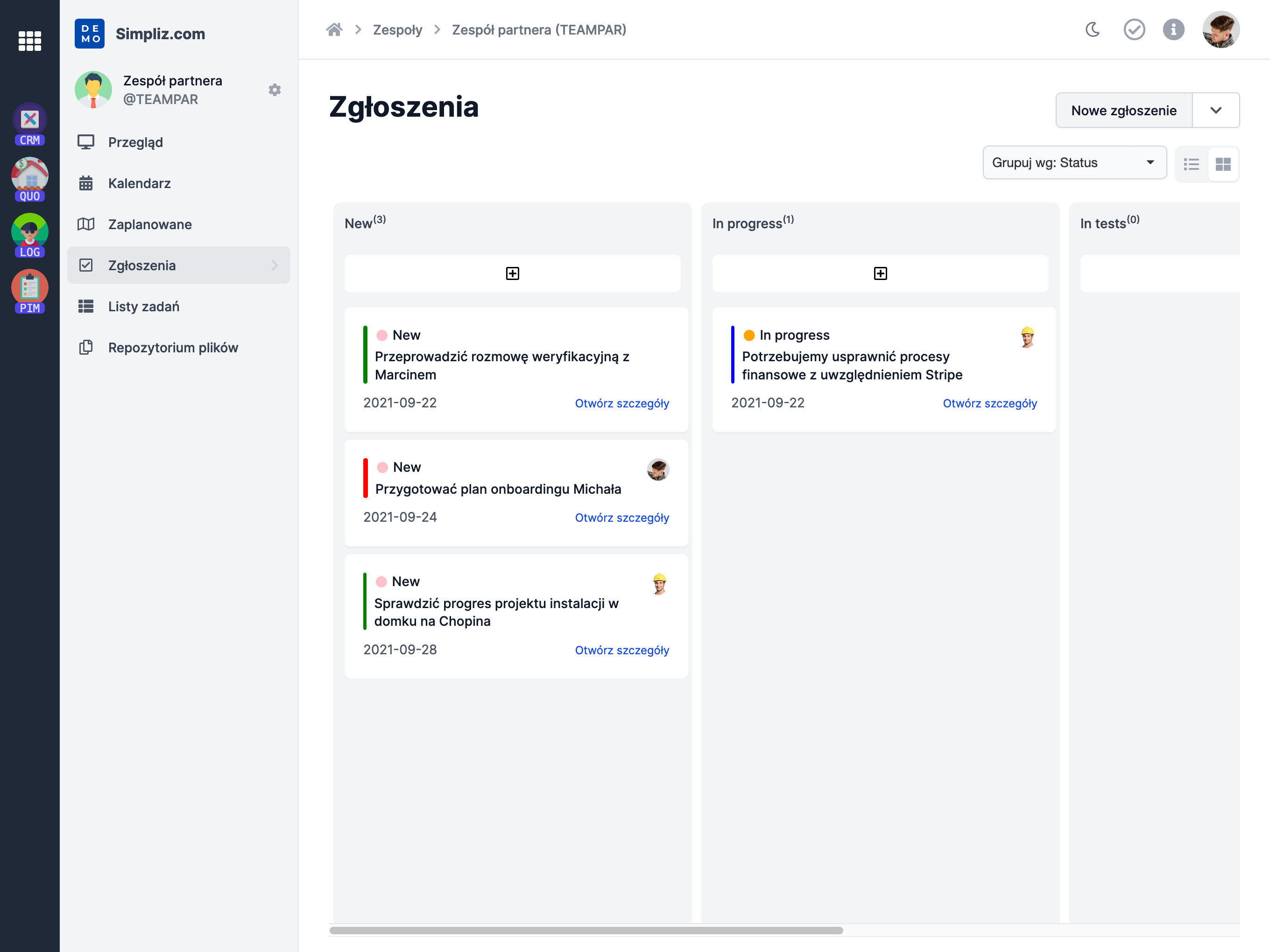
Task: Click the New column header
Action: [365, 223]
